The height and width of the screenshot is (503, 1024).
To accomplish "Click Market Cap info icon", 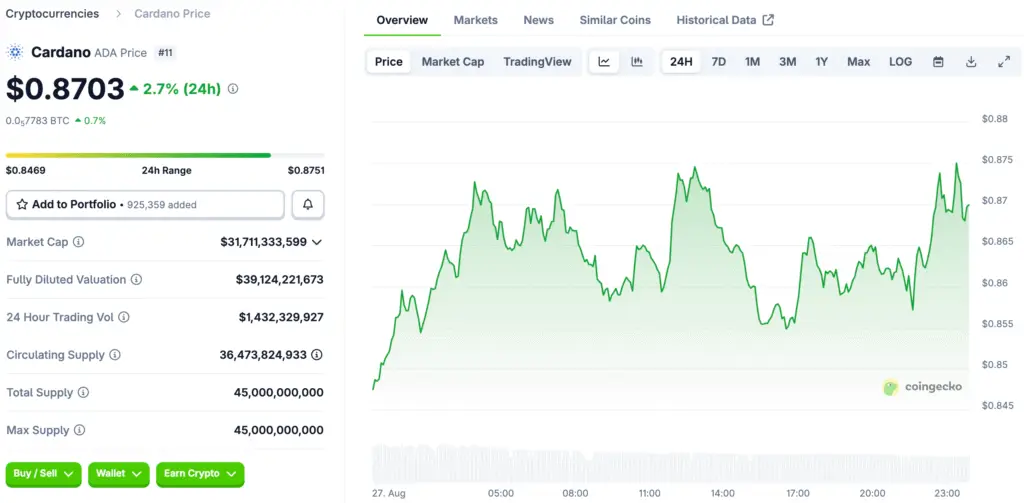I will click(78, 242).
